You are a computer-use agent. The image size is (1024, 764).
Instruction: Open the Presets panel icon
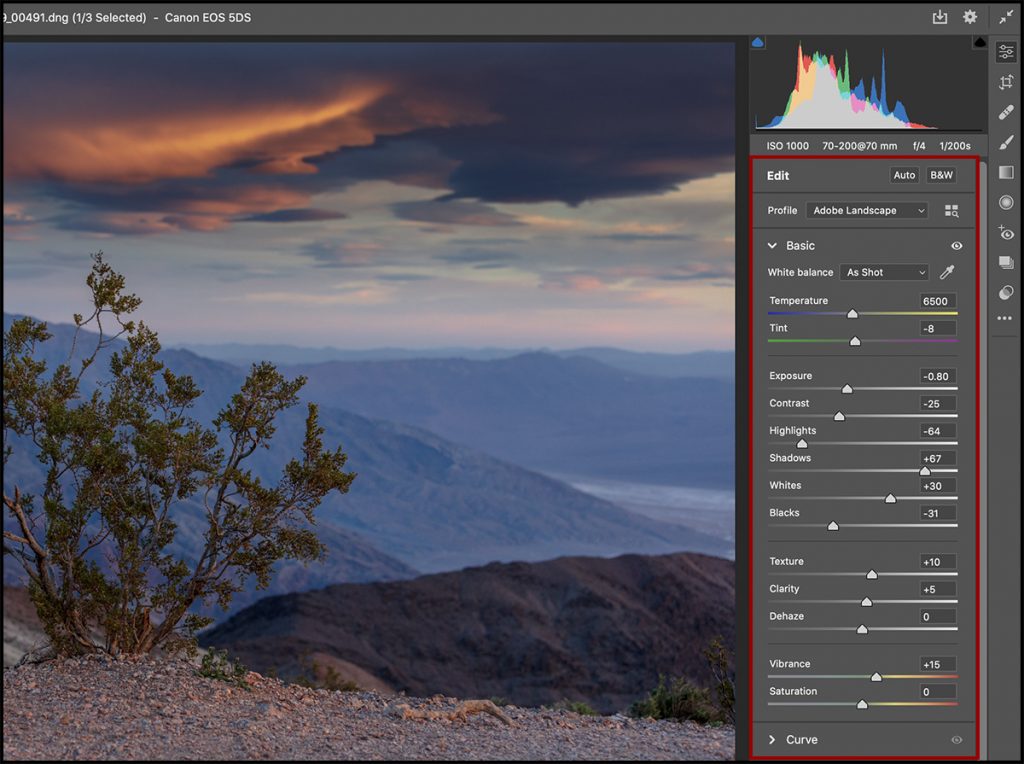[x=1006, y=293]
